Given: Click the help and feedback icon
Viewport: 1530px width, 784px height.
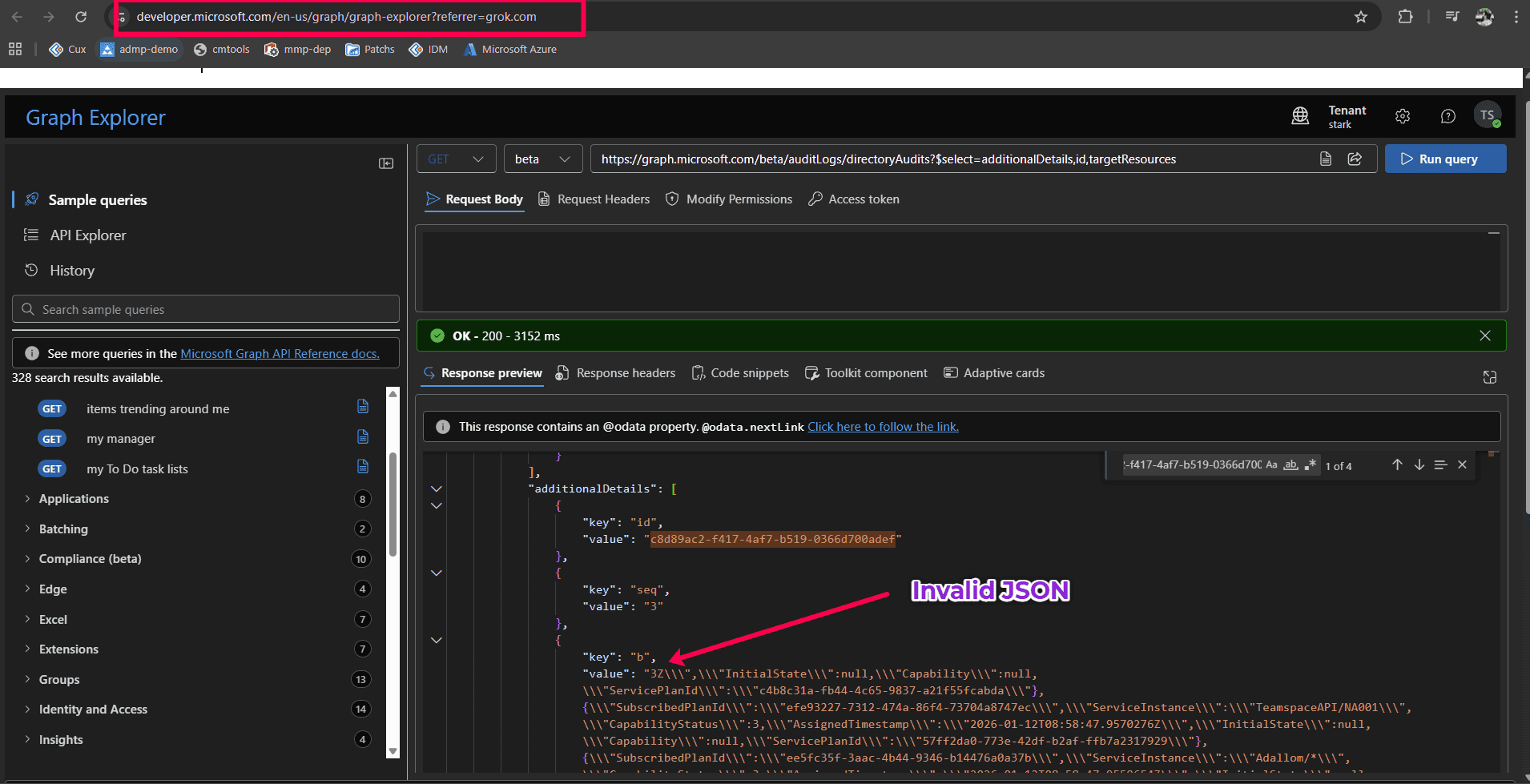Looking at the screenshot, I should [x=1447, y=116].
